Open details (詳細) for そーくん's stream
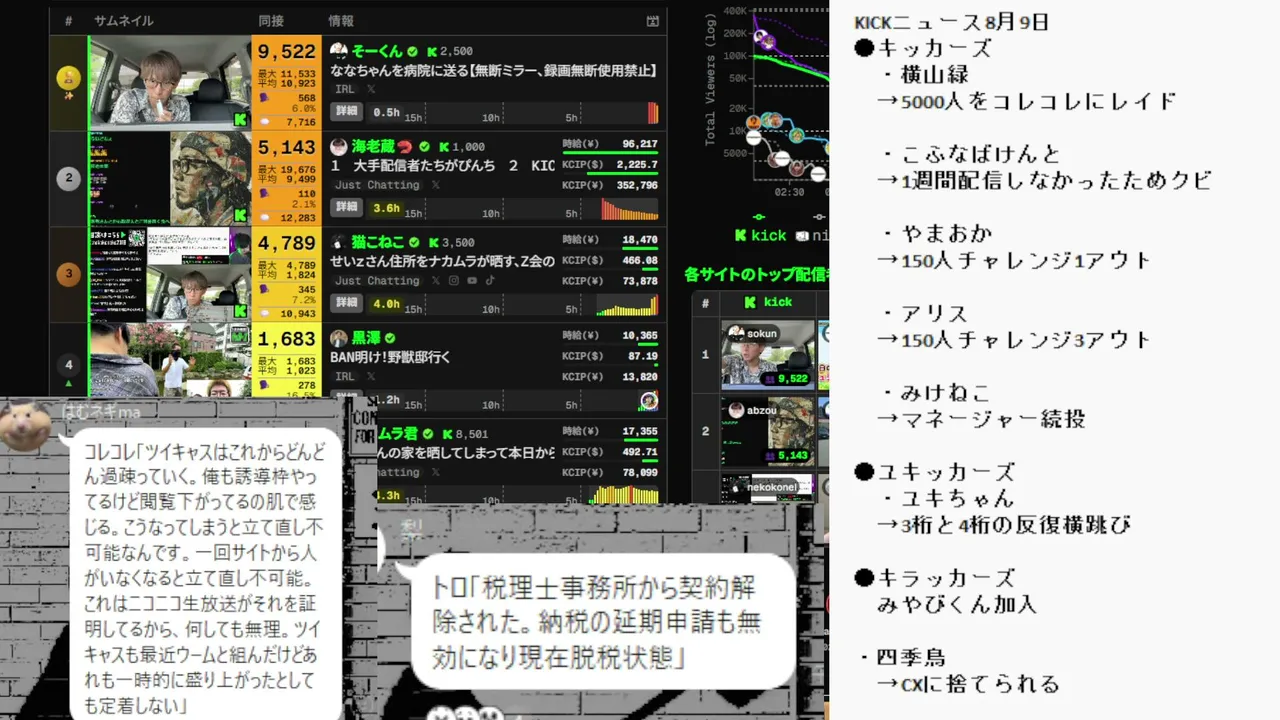1280x720 pixels. [346, 112]
